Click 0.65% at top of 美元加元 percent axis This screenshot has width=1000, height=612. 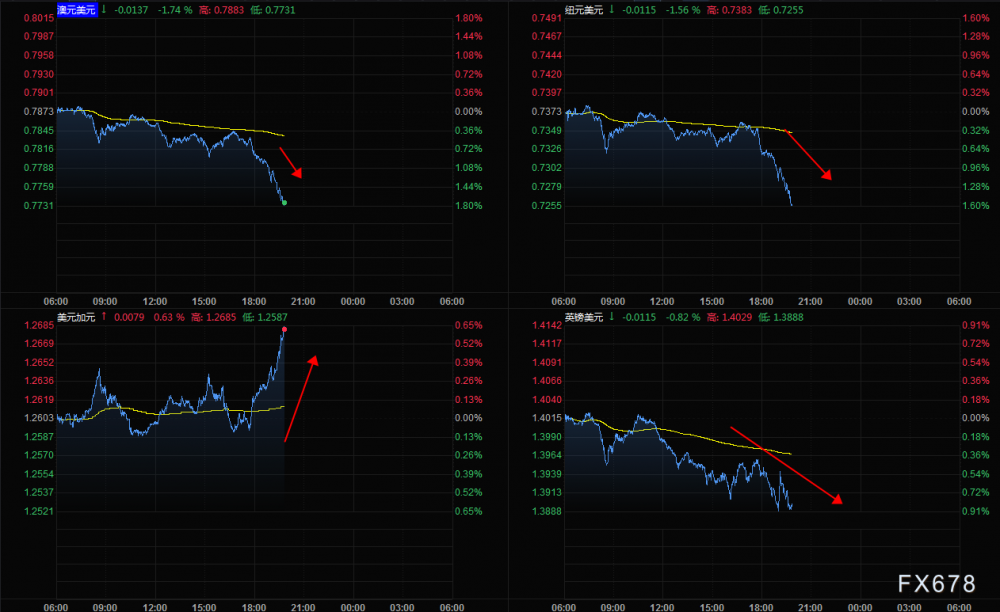(469, 325)
